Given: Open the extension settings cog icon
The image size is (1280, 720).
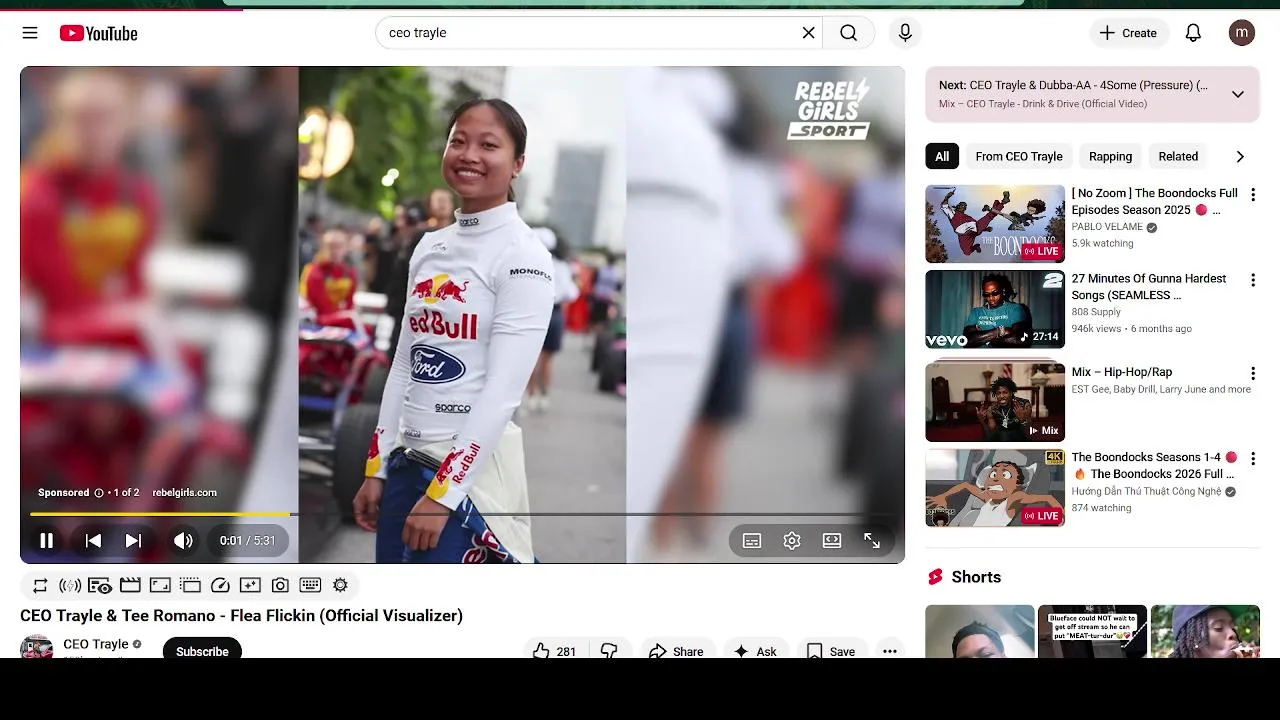Looking at the screenshot, I should [340, 585].
